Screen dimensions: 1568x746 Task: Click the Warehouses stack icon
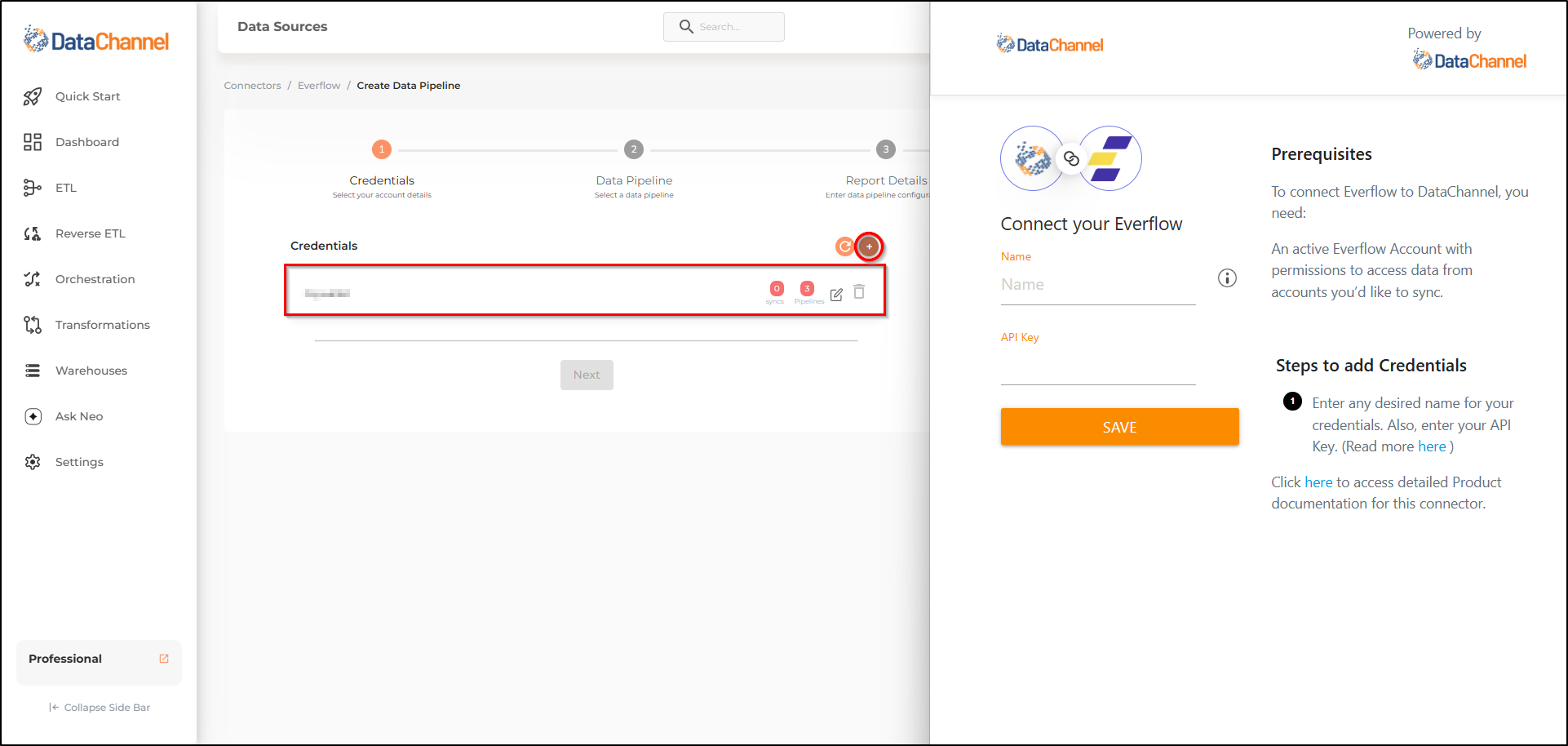click(33, 371)
